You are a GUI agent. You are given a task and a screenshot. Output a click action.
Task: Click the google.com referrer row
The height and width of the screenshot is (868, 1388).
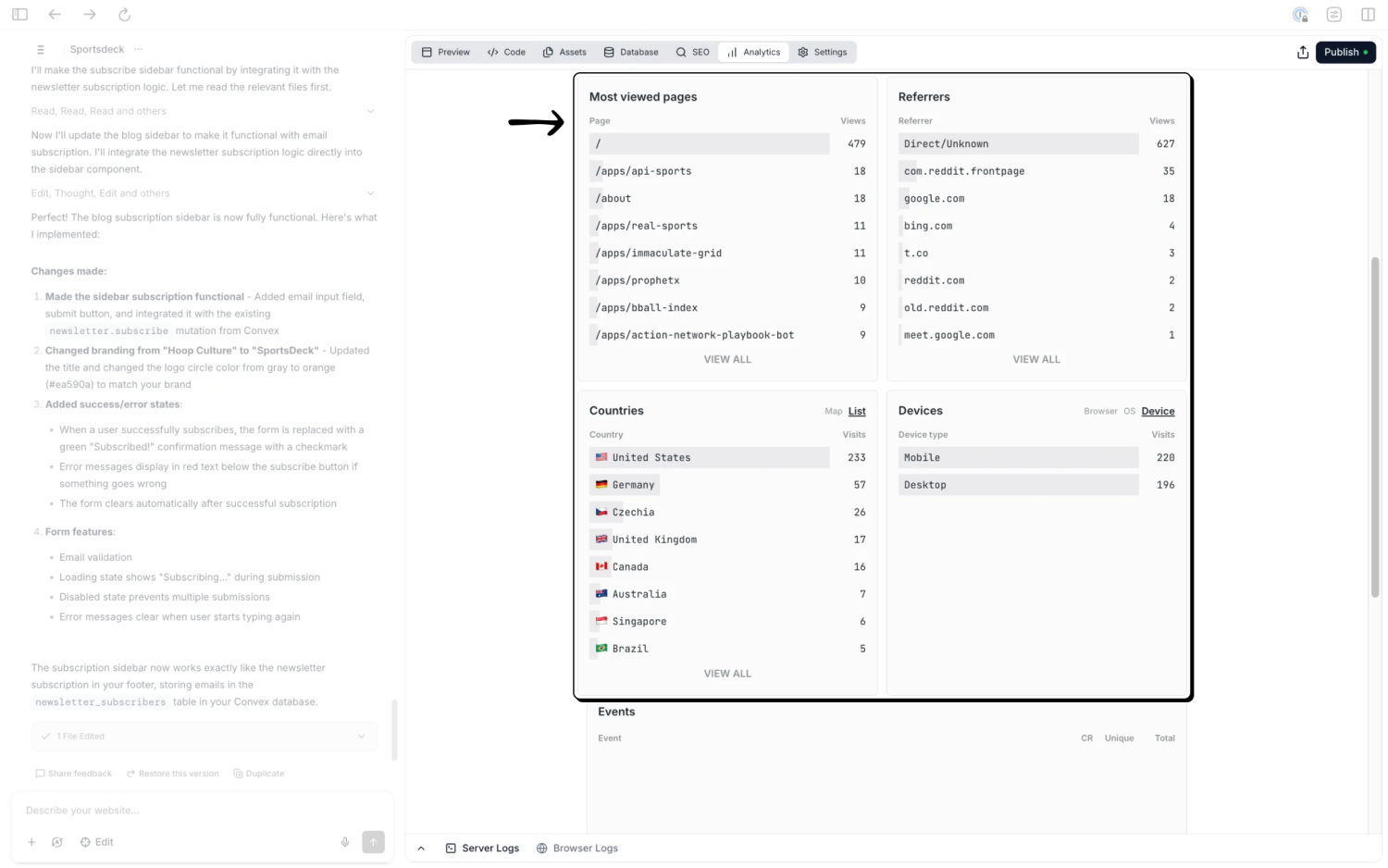click(x=1036, y=198)
